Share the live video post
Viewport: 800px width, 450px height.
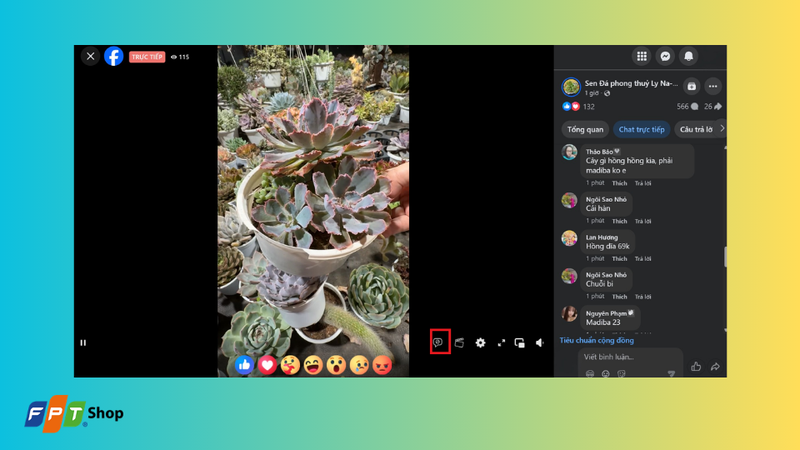(715, 366)
